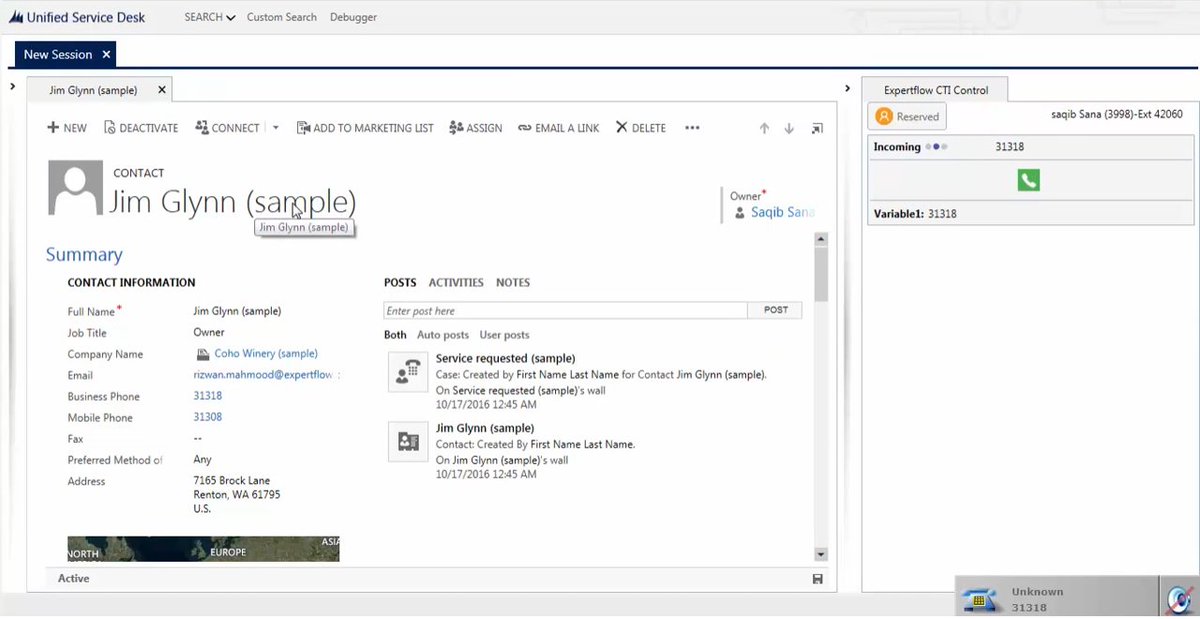This screenshot has width=1200, height=619.
Task: Click the POST button
Action: [x=775, y=310]
